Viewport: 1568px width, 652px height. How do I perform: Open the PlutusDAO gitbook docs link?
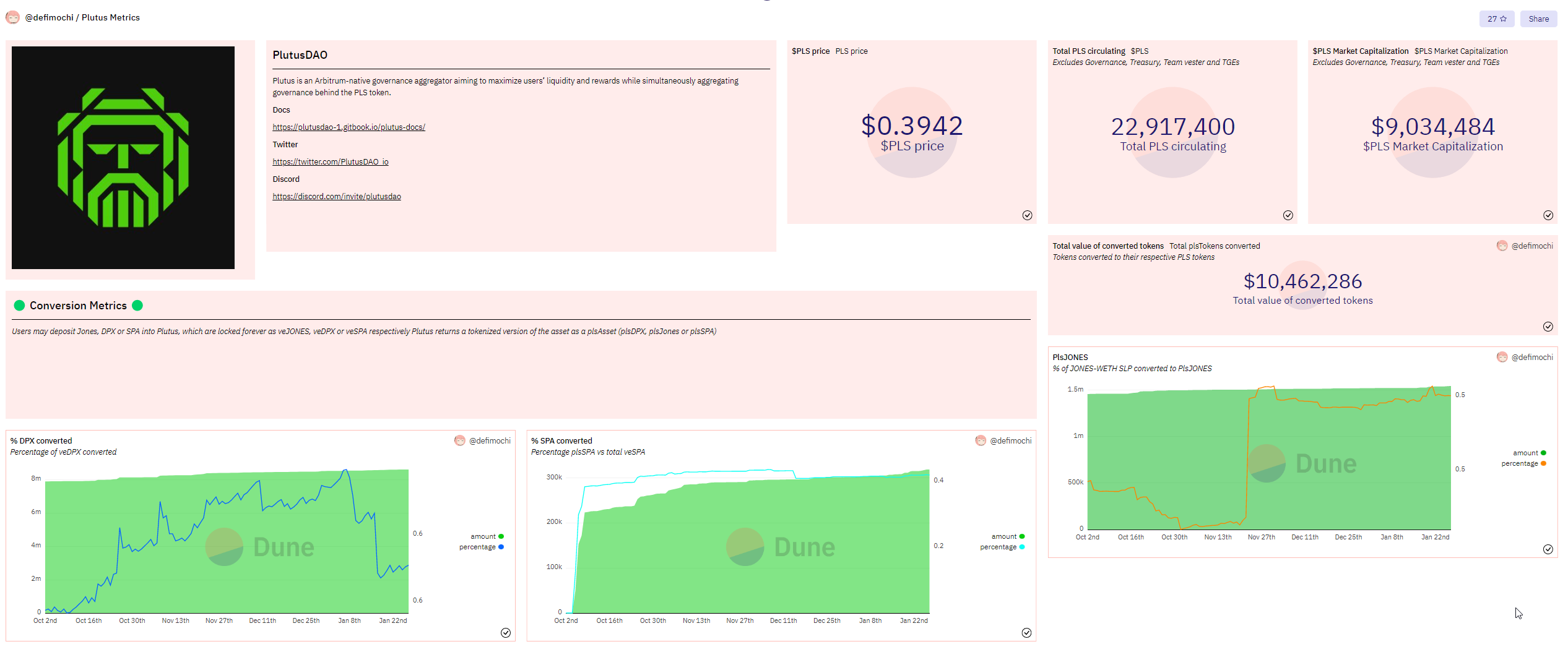(349, 127)
